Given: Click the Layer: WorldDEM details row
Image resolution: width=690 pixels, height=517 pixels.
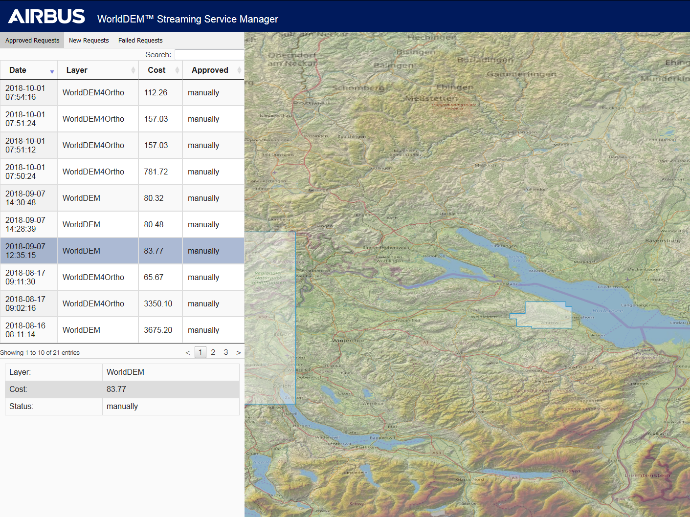Looking at the screenshot, I should (122, 372).
